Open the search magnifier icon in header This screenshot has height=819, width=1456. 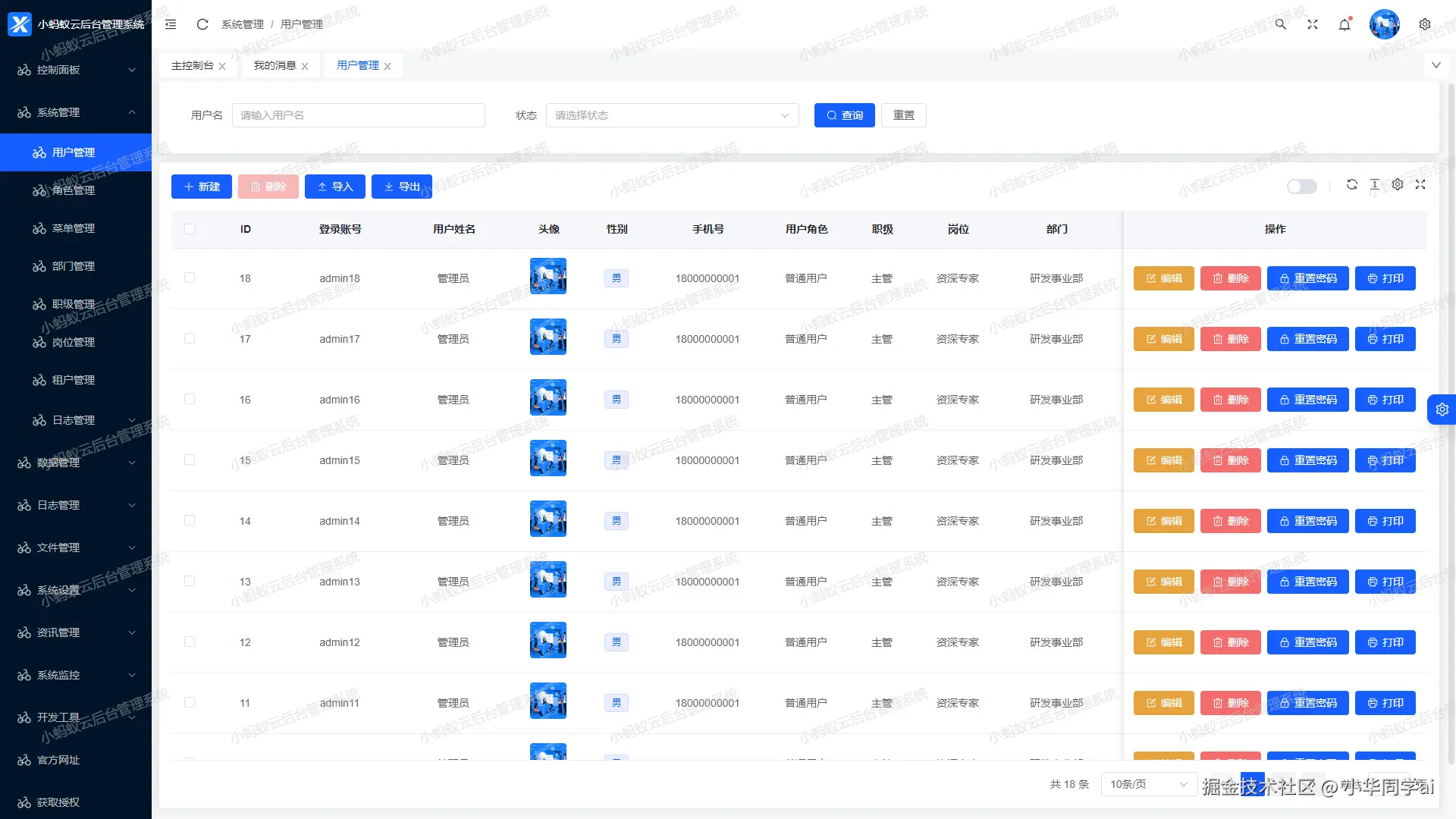coord(1280,24)
